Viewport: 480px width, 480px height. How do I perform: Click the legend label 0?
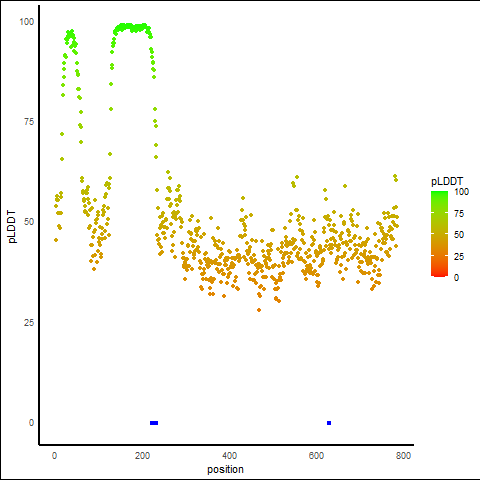(x=457, y=278)
